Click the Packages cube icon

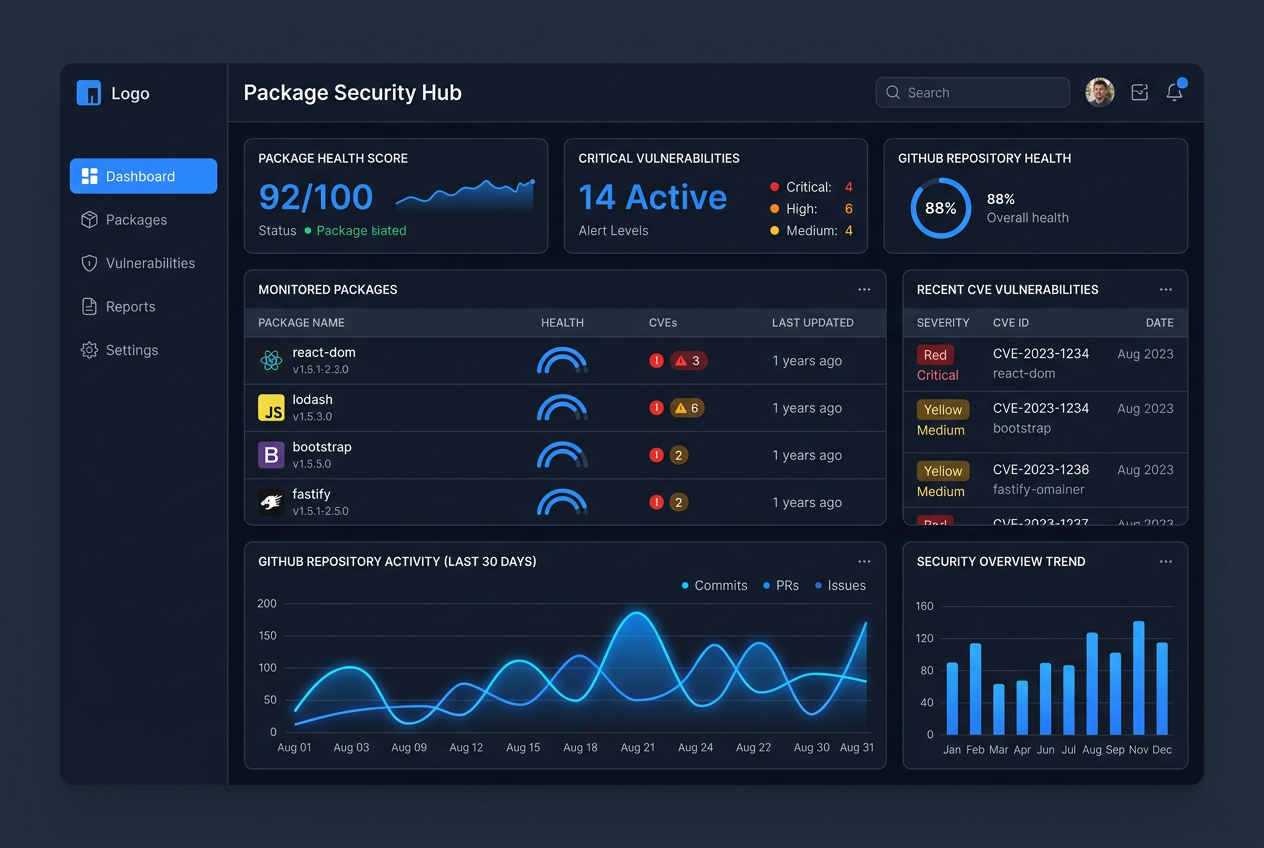89,220
